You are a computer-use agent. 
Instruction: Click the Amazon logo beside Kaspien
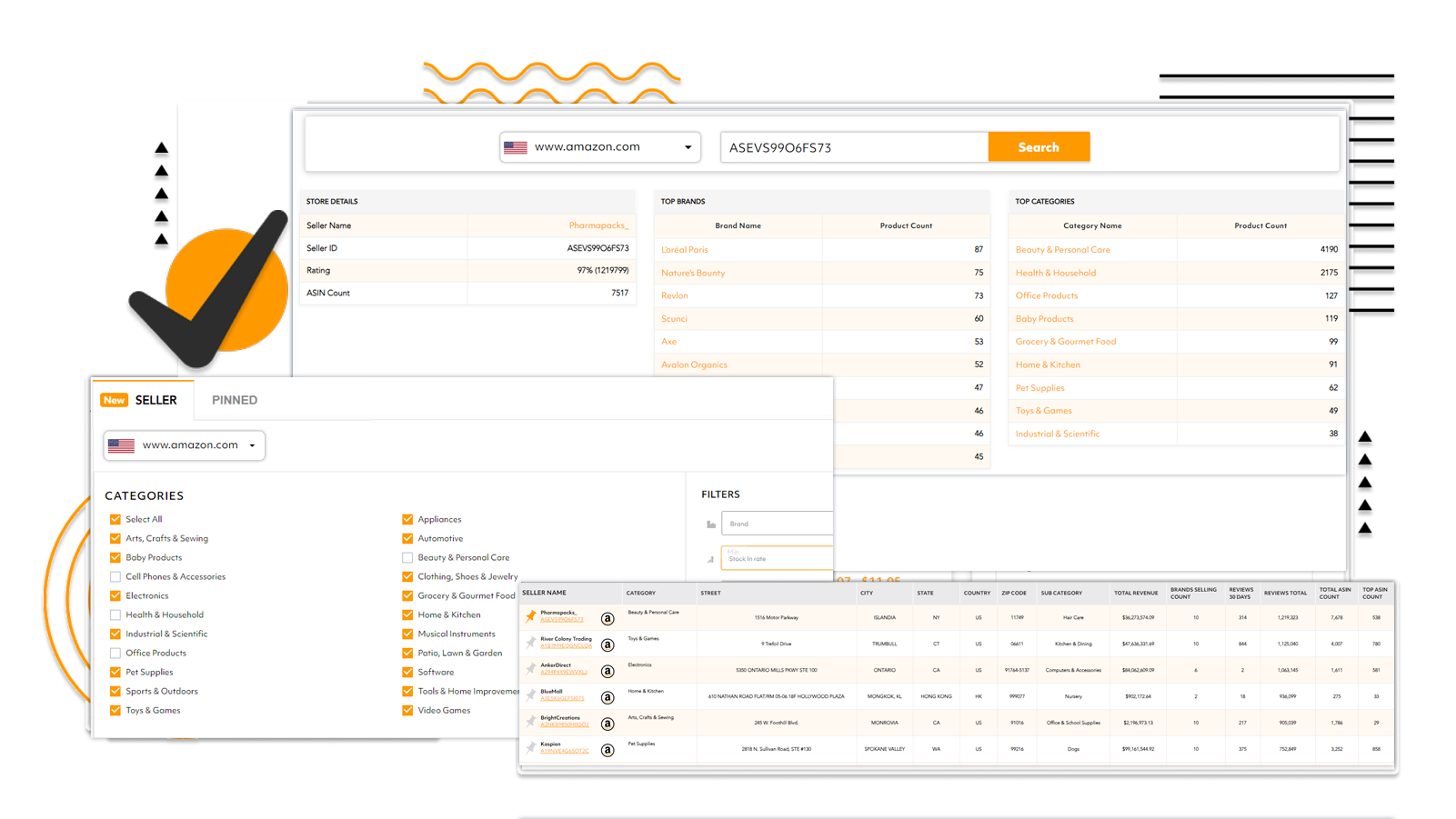point(608,749)
